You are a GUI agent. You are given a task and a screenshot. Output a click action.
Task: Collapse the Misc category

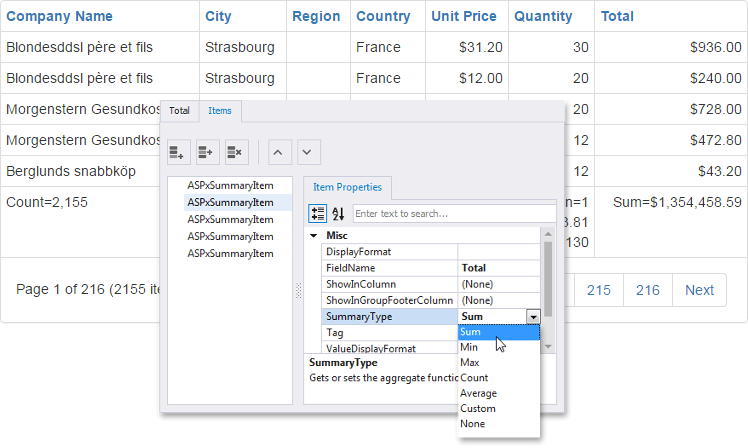[313, 235]
